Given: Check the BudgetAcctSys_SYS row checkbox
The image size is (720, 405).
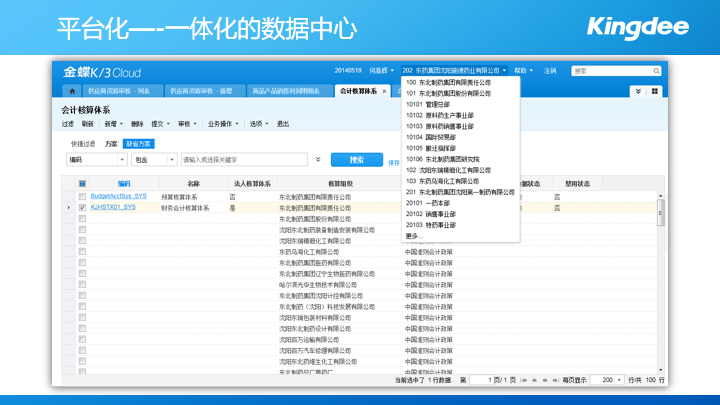Looking at the screenshot, I should [82, 197].
